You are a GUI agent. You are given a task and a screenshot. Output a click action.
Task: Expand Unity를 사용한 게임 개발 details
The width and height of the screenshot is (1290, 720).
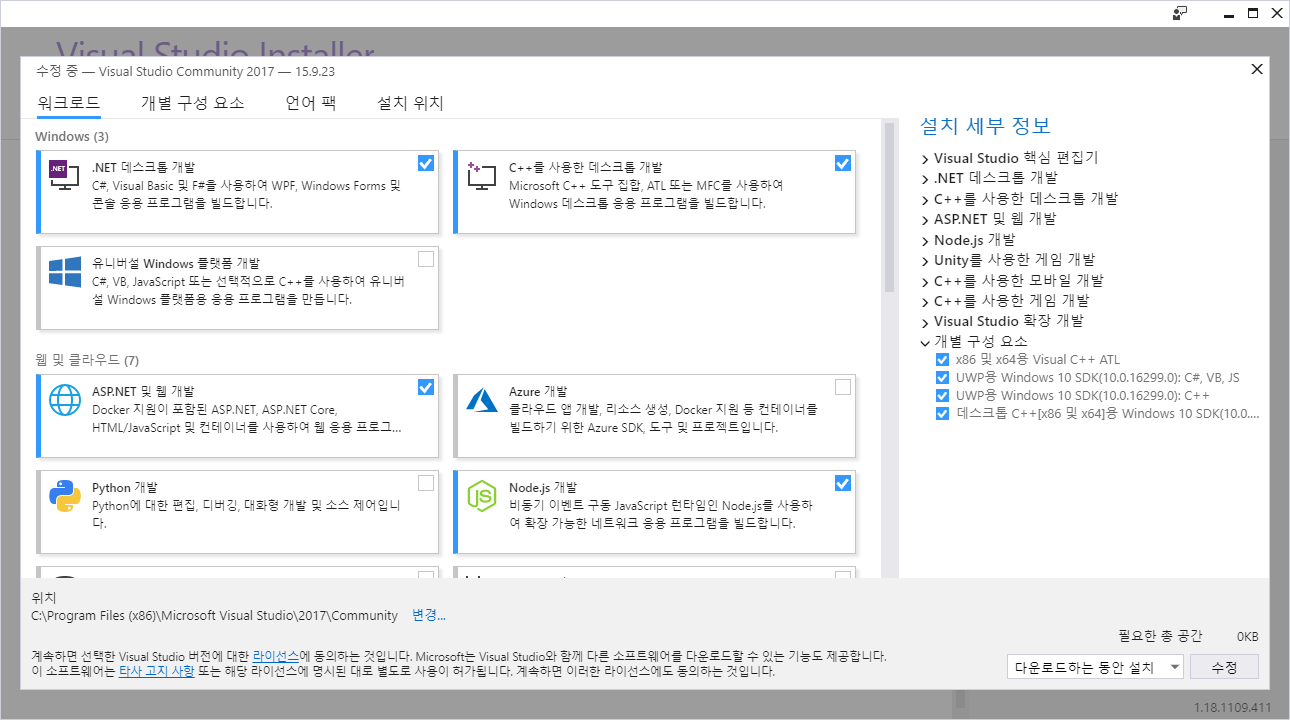(x=925, y=260)
